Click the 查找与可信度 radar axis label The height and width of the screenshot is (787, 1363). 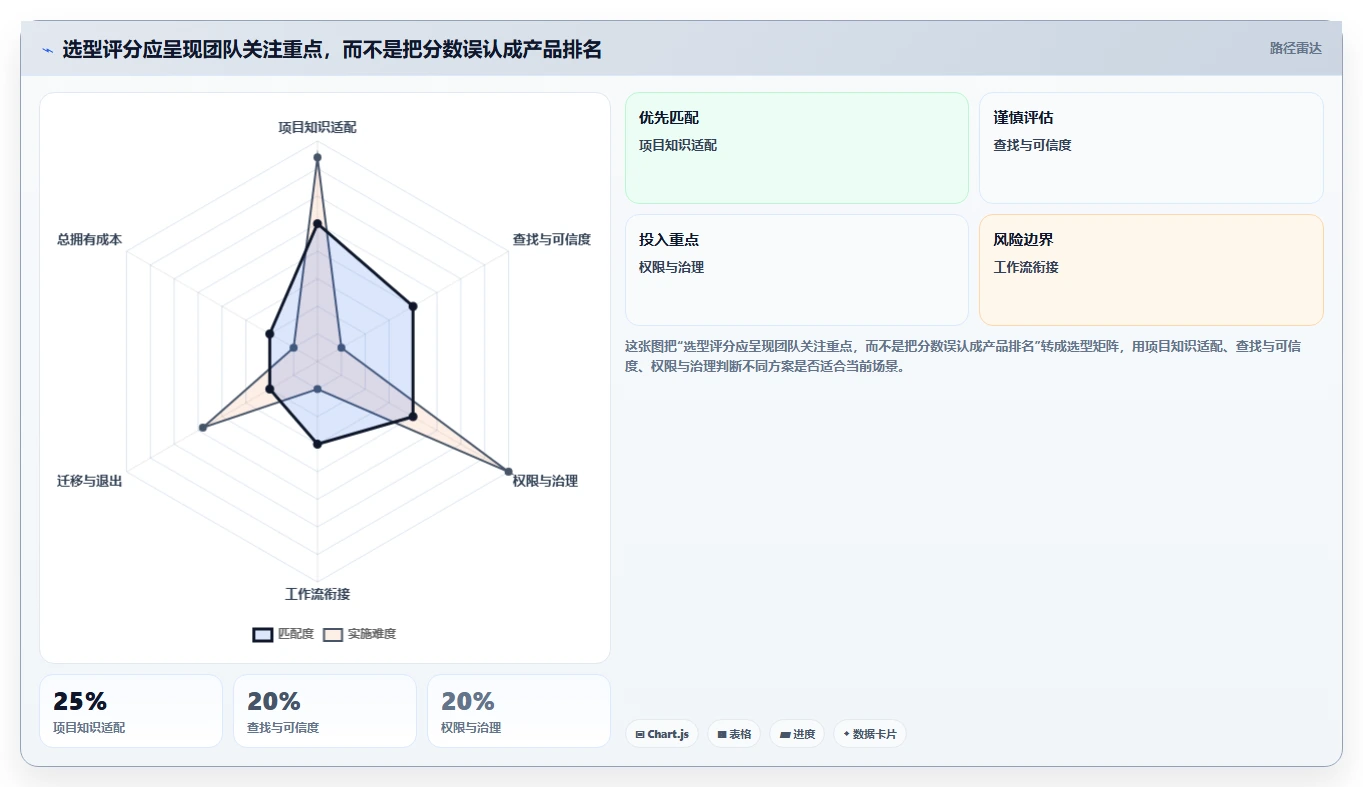[552, 239]
